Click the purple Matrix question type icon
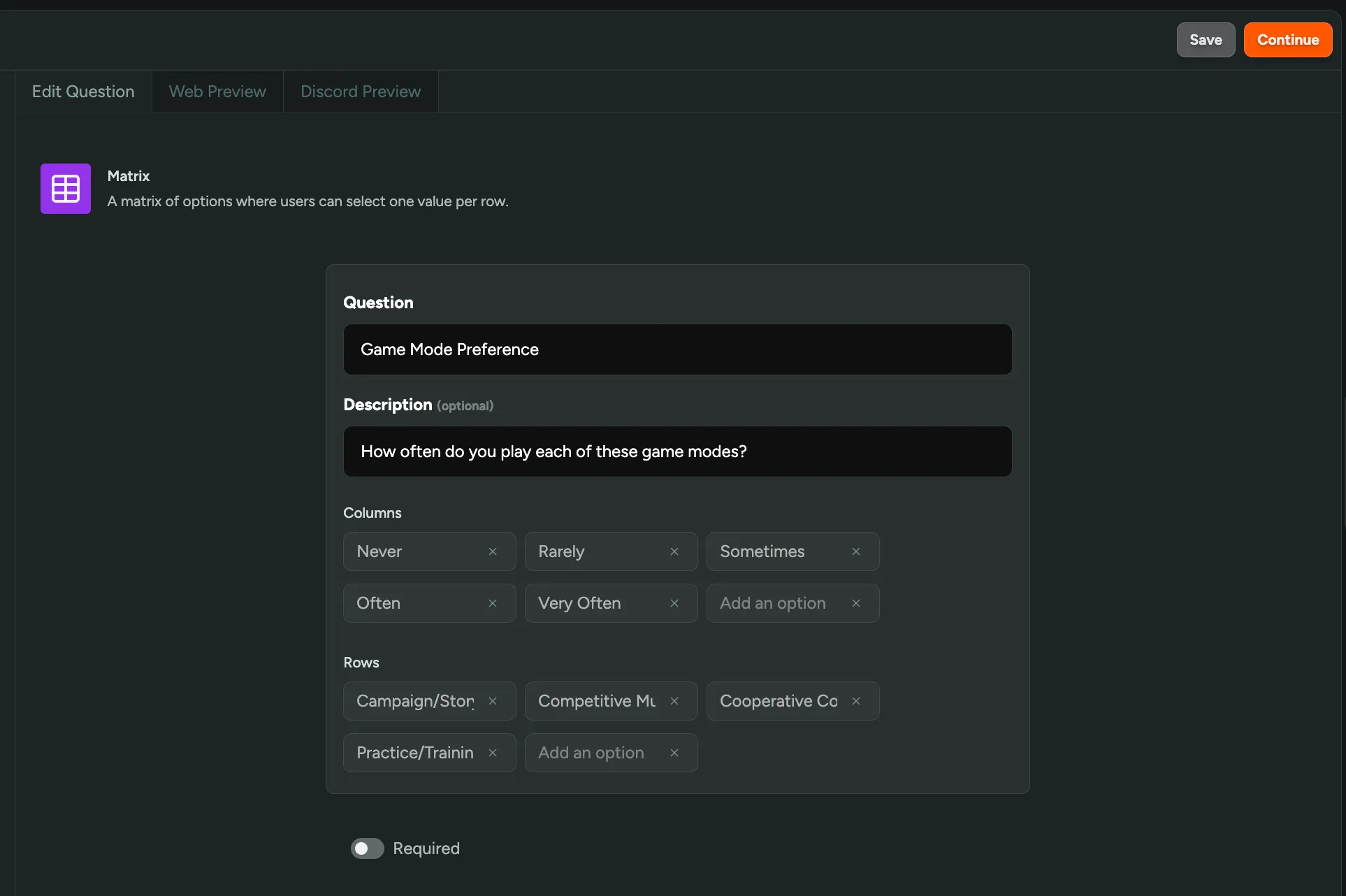 (x=66, y=189)
